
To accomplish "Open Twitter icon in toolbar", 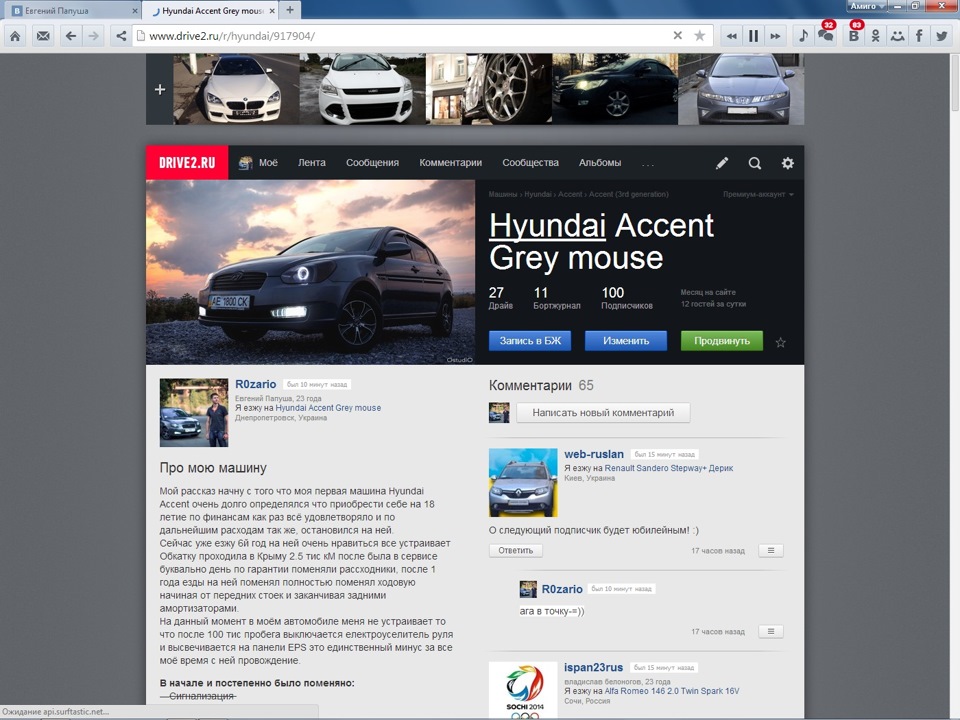I will (x=942, y=36).
